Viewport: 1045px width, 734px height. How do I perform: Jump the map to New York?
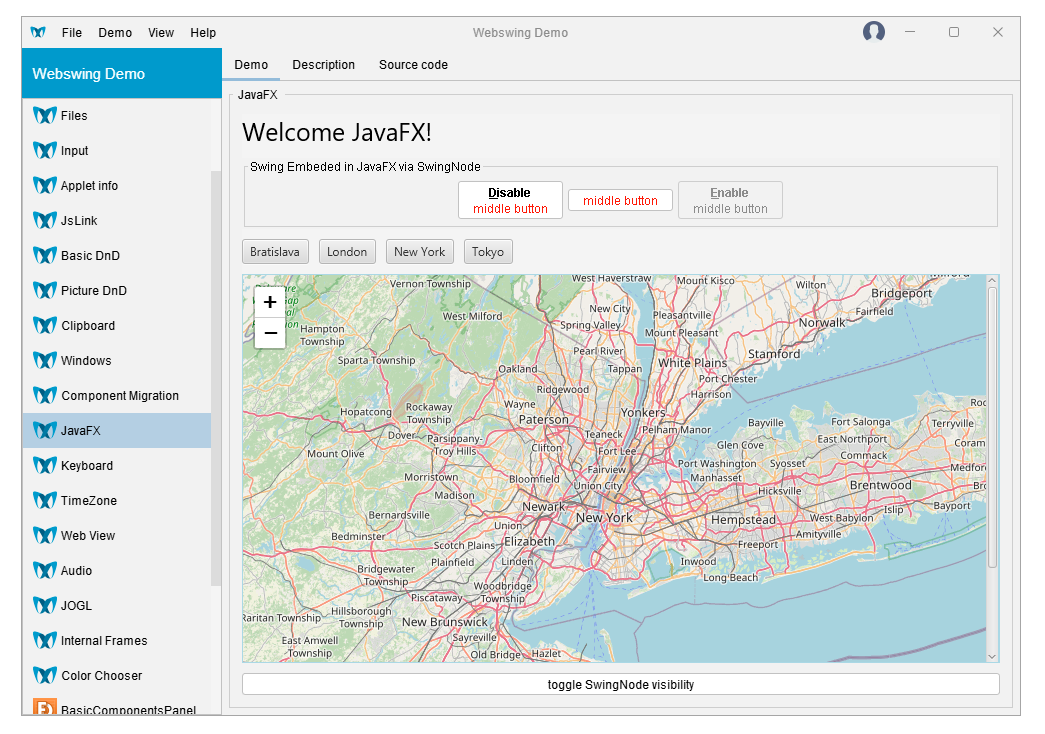[420, 252]
